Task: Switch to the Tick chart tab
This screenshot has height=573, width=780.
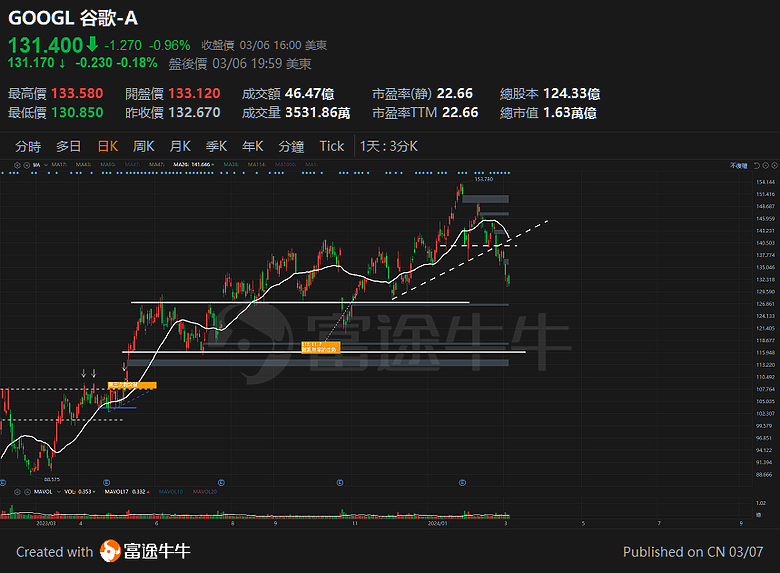Action: 332,146
